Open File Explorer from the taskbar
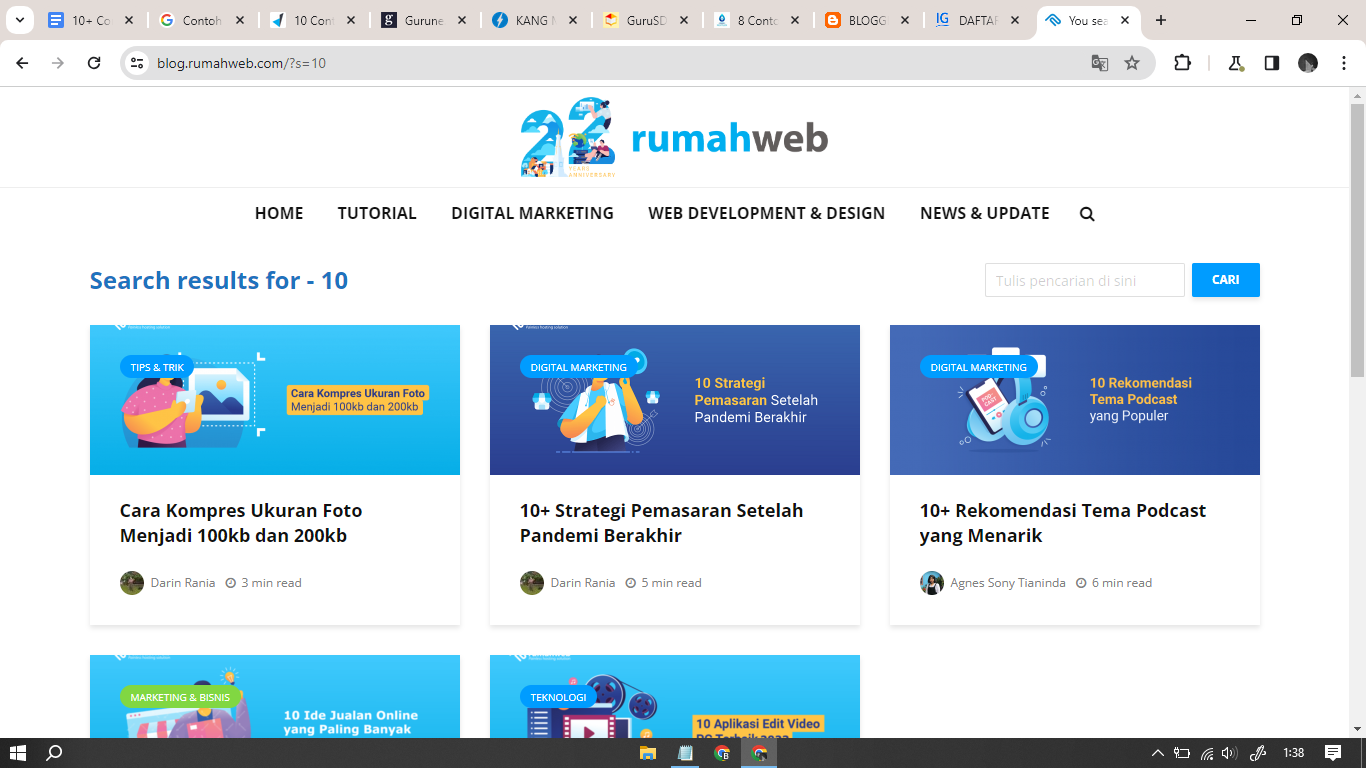1366x768 pixels. pyautogui.click(x=648, y=753)
